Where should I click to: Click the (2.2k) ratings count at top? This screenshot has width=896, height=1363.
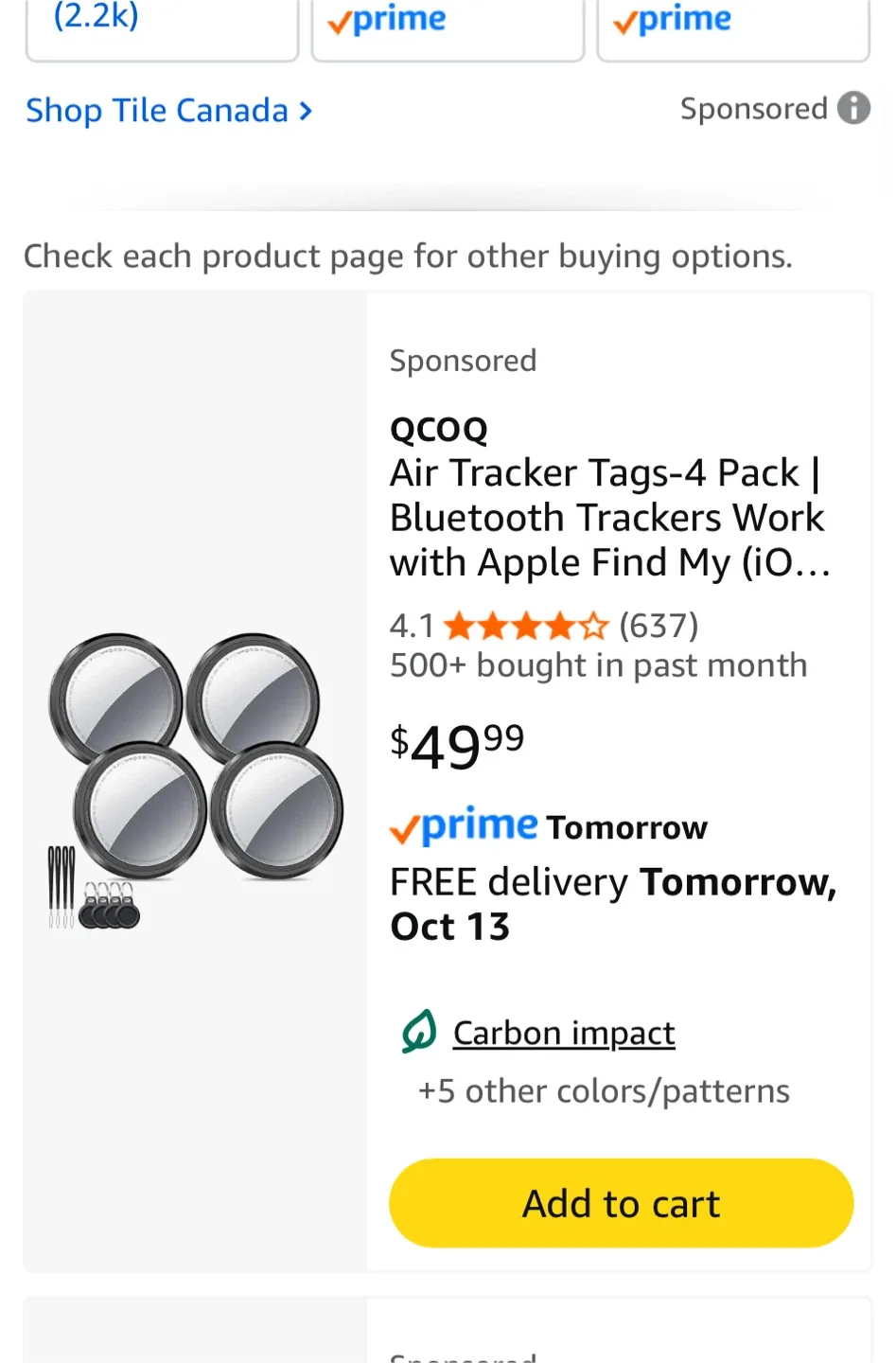[x=96, y=15]
